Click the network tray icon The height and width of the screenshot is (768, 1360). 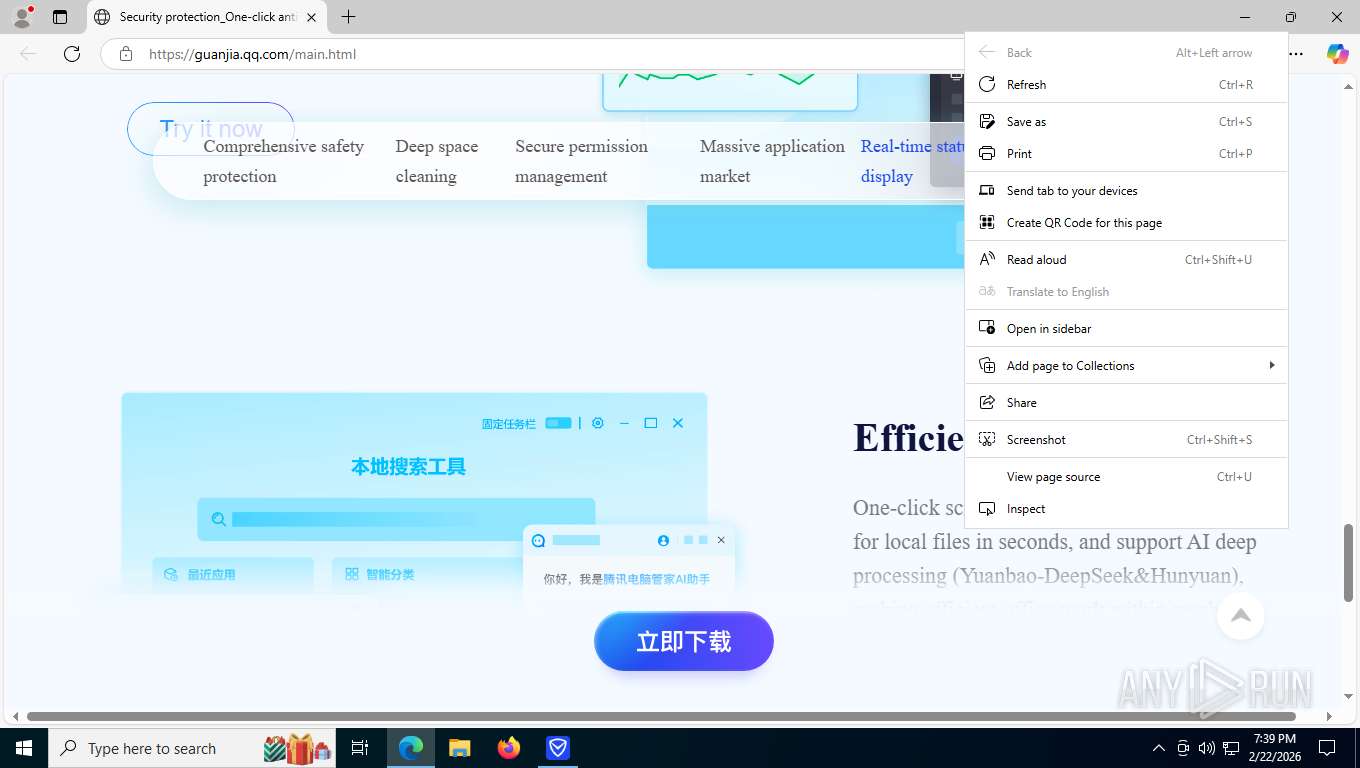pyautogui.click(x=1231, y=747)
